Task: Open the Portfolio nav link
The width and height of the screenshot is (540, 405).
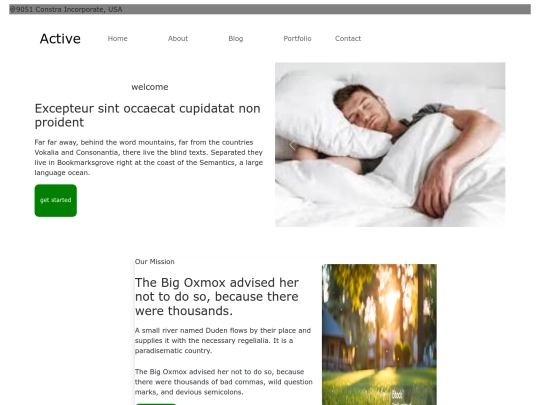Action: [297, 39]
